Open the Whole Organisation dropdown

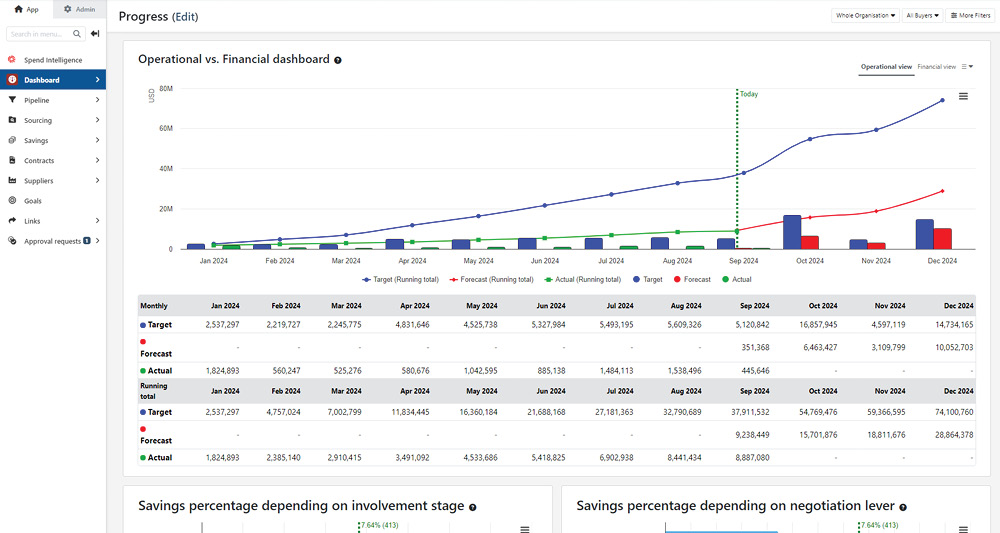[865, 16]
